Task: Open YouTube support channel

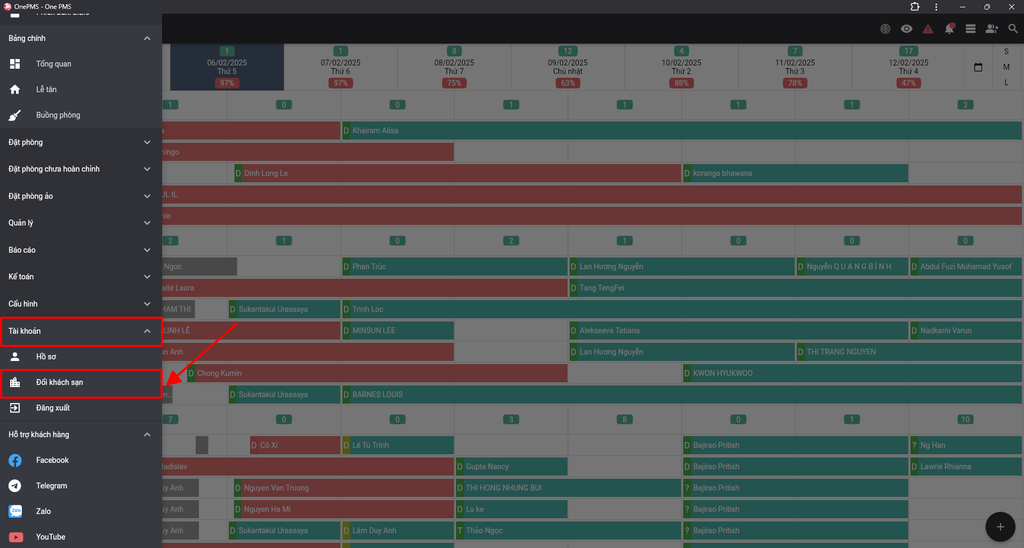Action: pos(81,537)
